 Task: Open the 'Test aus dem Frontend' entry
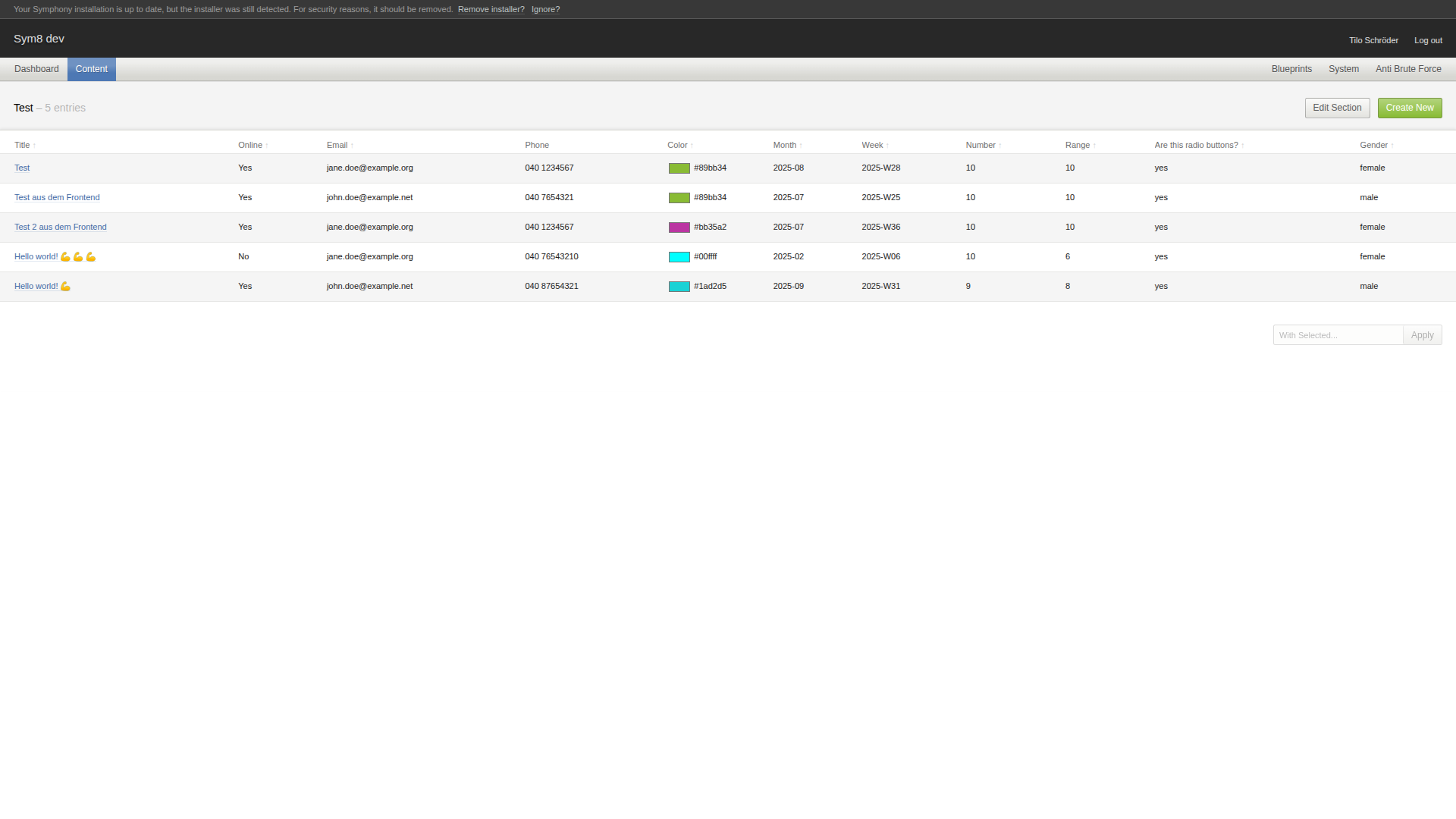pyautogui.click(x=57, y=197)
